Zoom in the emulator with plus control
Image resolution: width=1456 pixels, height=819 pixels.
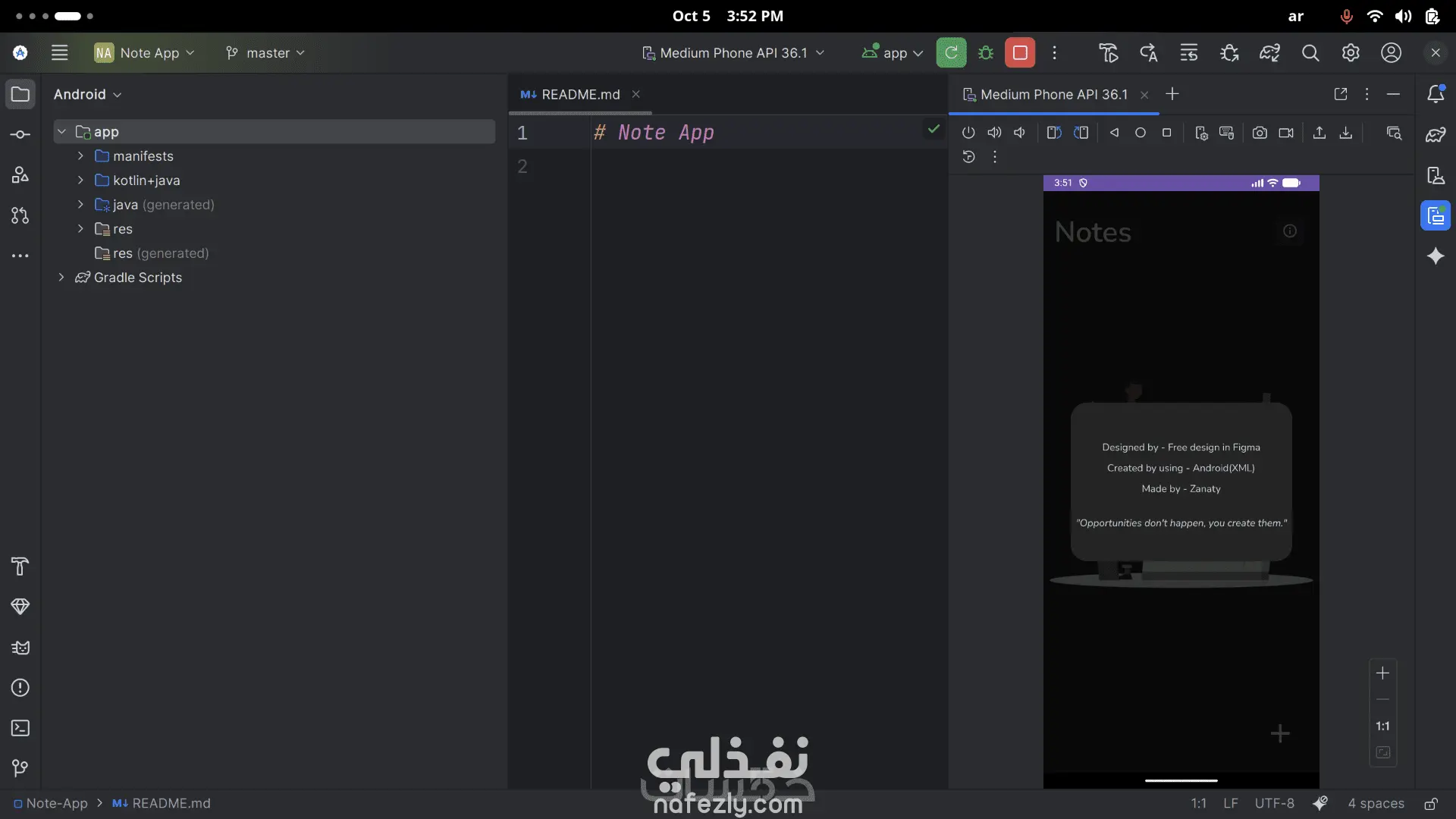(1382, 673)
